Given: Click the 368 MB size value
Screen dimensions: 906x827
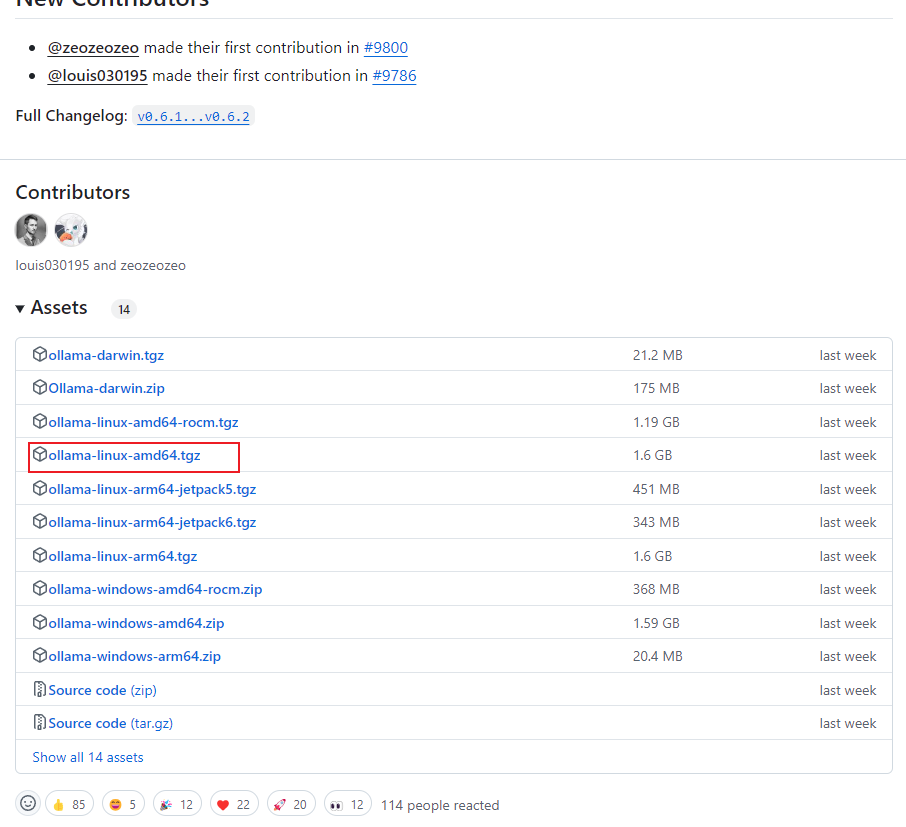Looking at the screenshot, I should pos(656,589).
